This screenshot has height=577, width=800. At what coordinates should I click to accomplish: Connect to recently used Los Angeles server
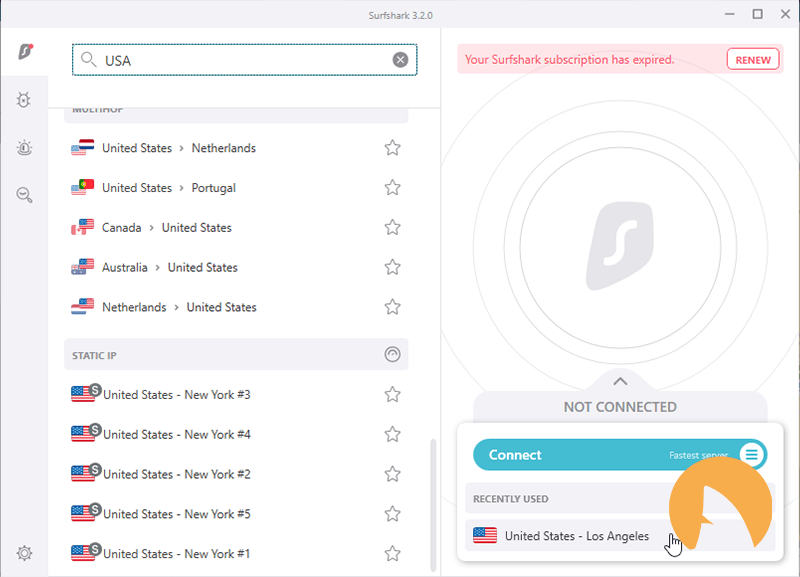(620, 536)
